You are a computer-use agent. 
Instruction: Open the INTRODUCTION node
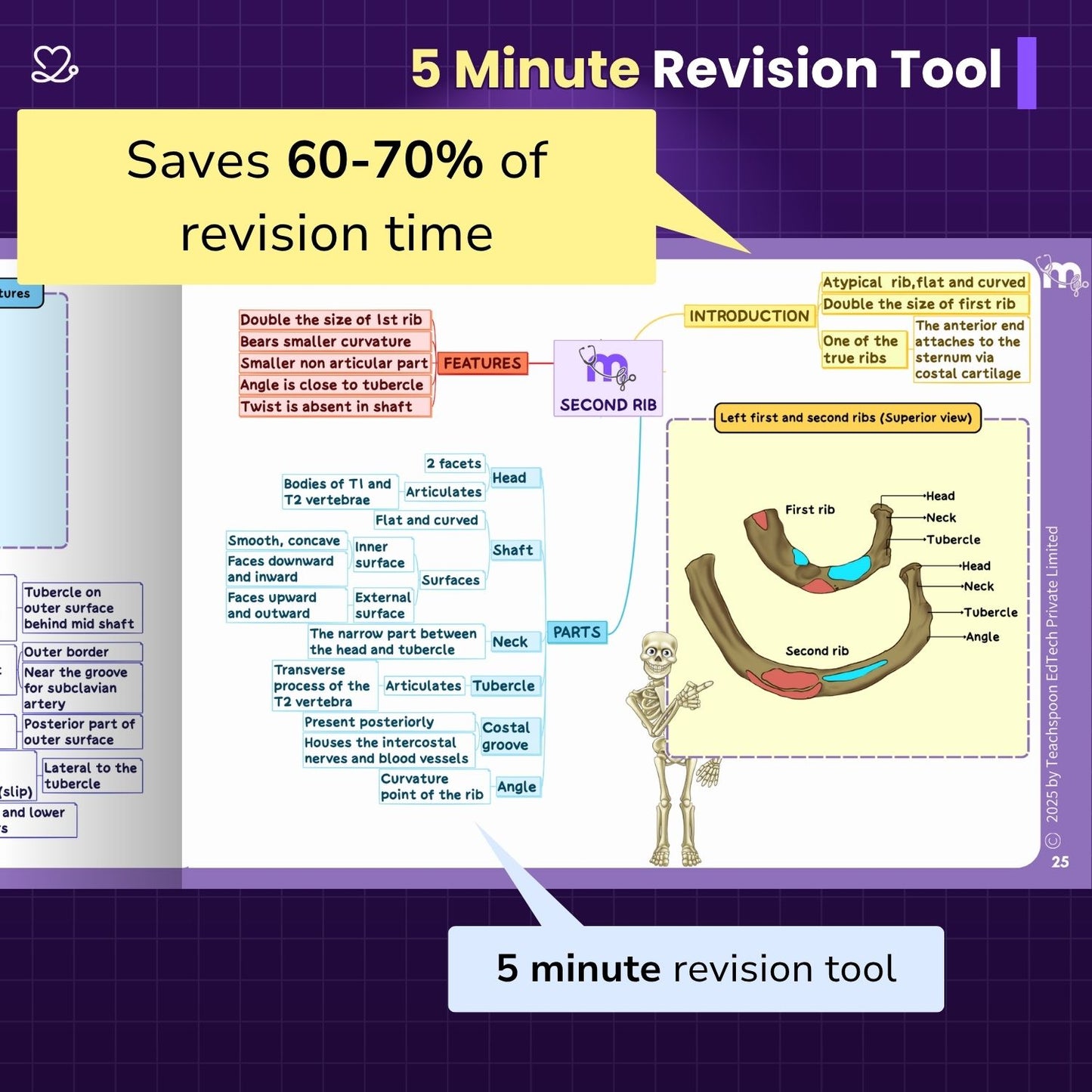[x=749, y=316]
